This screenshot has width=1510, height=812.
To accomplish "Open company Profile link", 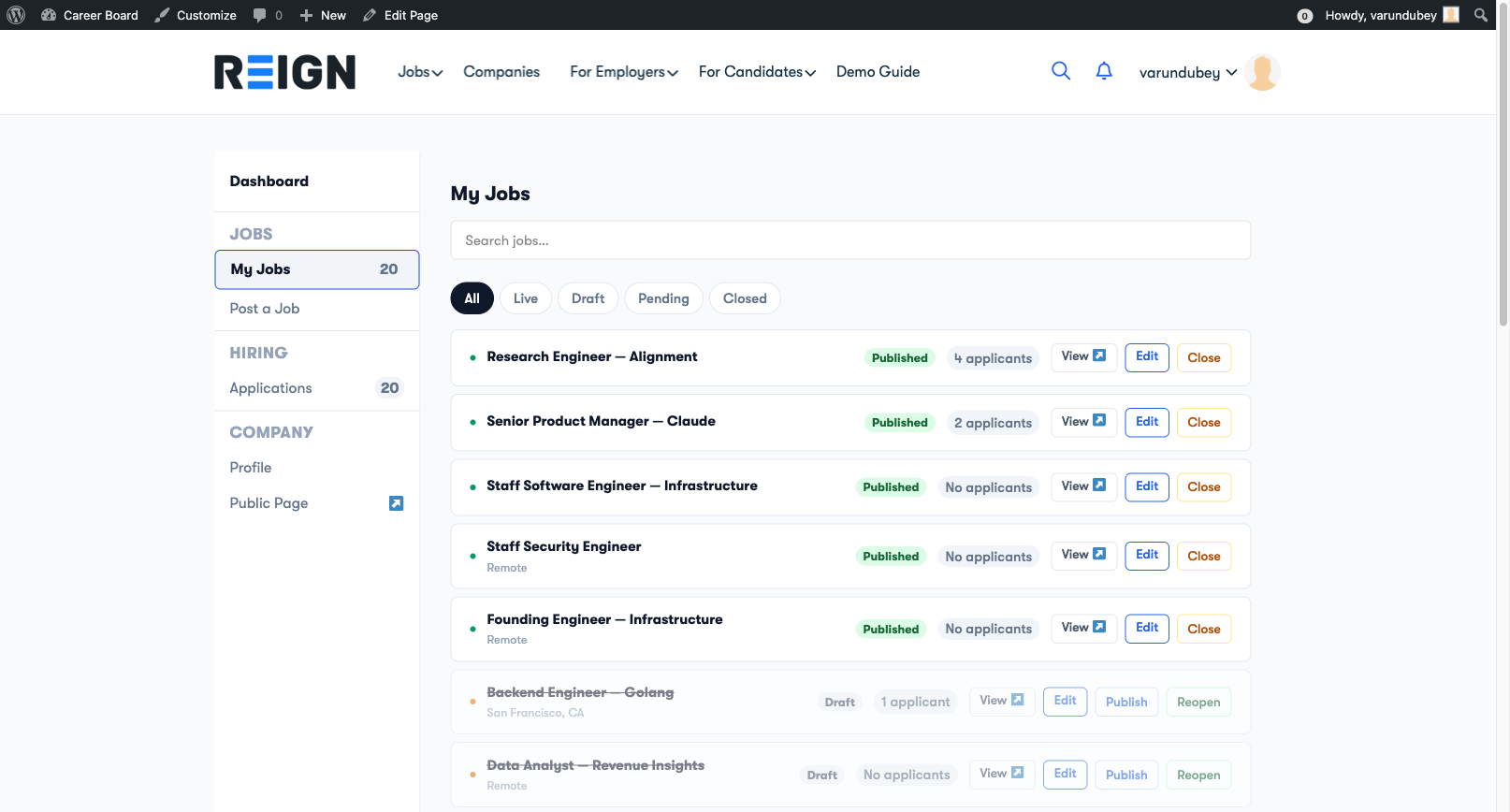I will click(251, 468).
